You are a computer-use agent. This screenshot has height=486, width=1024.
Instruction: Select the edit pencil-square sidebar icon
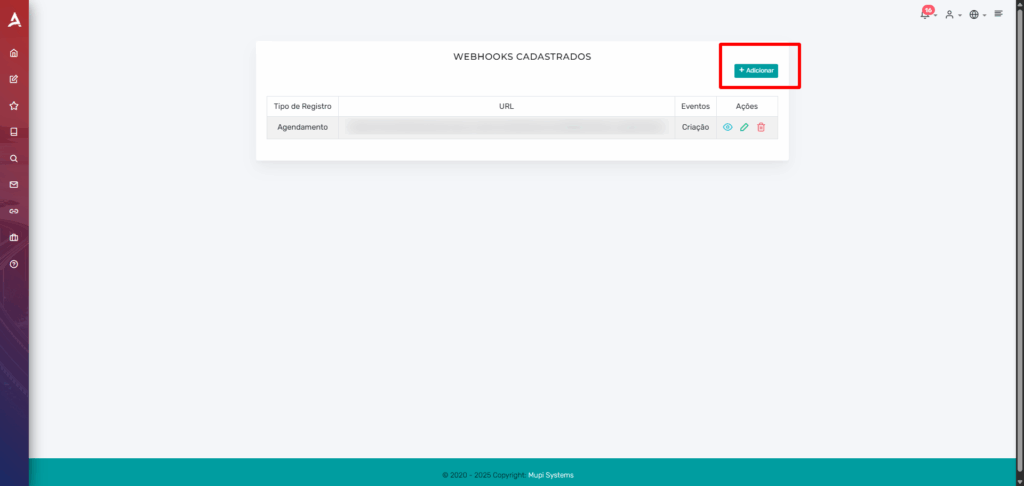point(14,79)
